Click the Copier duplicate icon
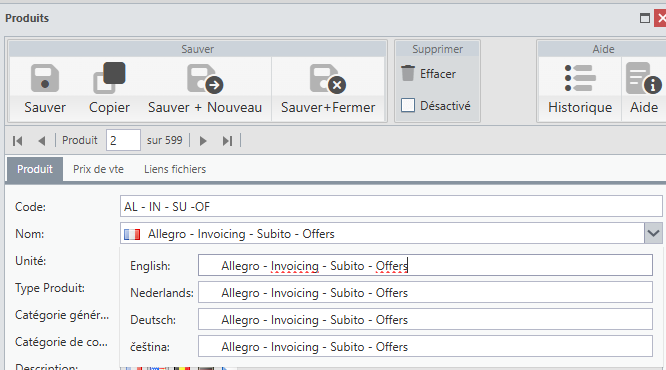Image resolution: width=666 pixels, height=370 pixels. point(109,78)
